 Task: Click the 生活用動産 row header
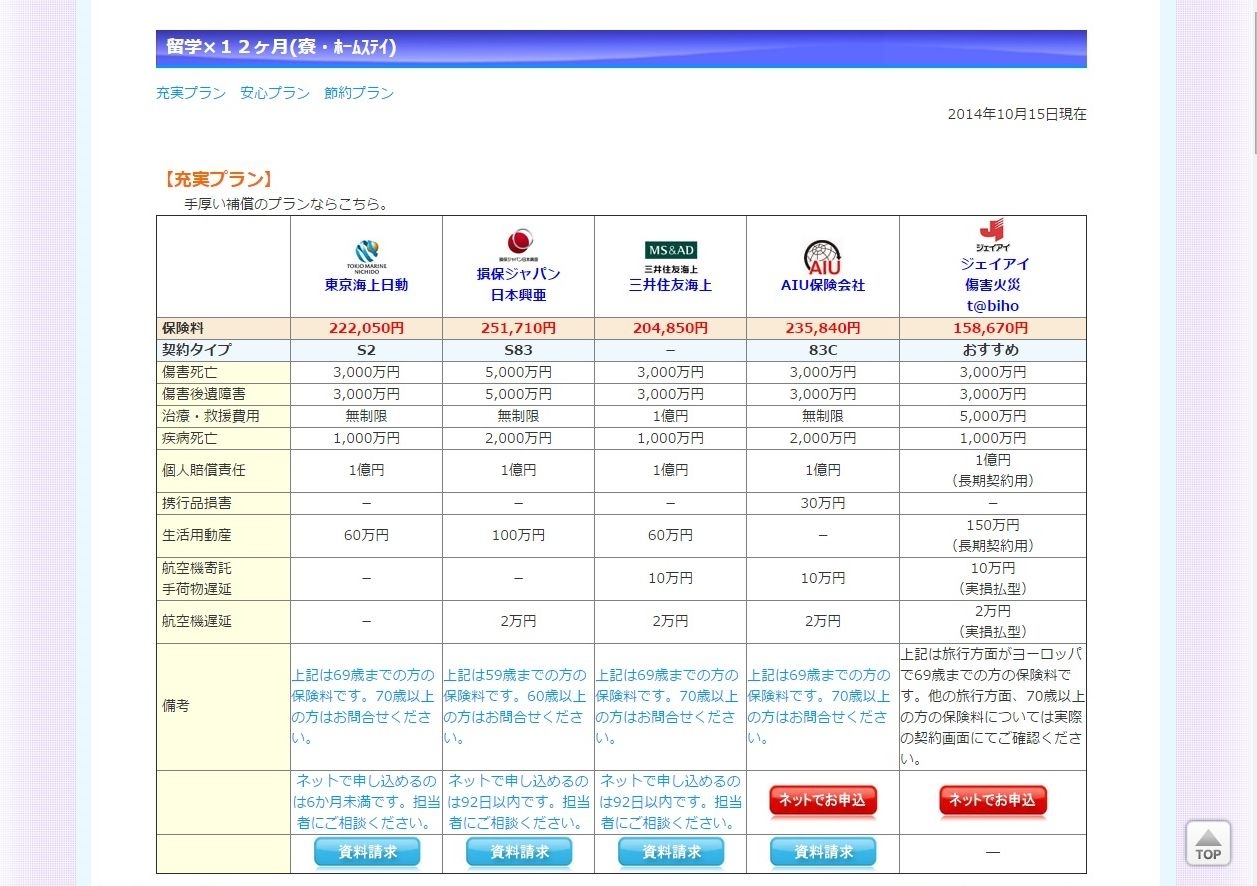coord(223,535)
